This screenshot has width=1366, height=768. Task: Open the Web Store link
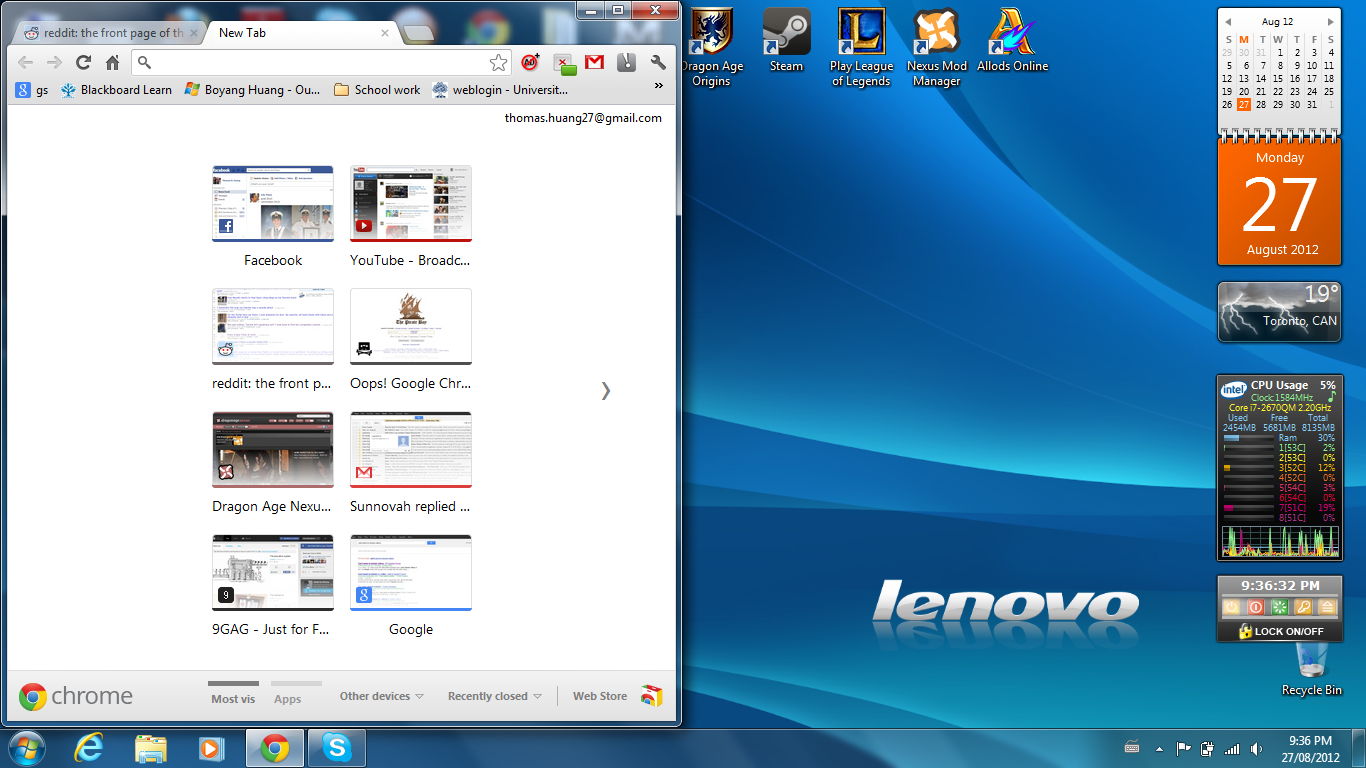(617, 696)
